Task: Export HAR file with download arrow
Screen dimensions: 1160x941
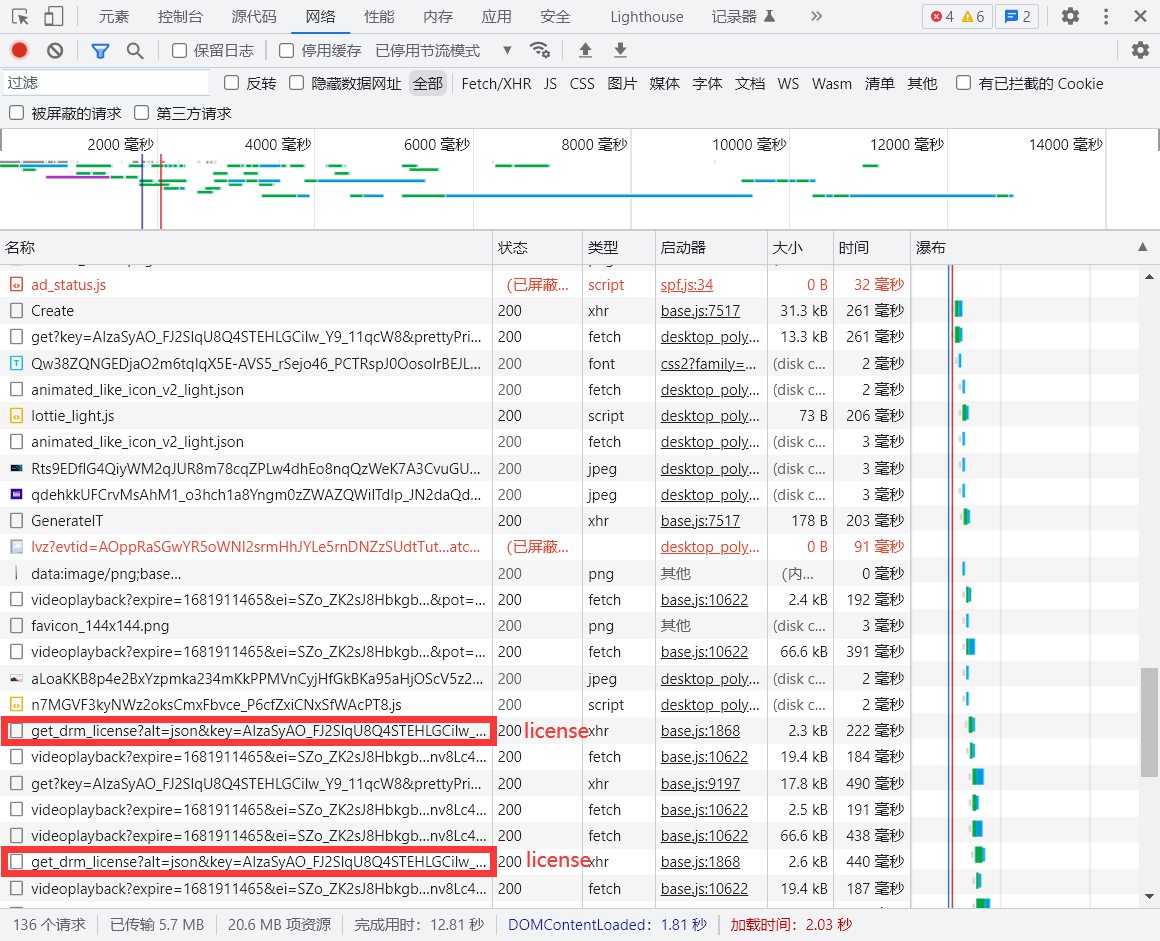Action: point(620,50)
